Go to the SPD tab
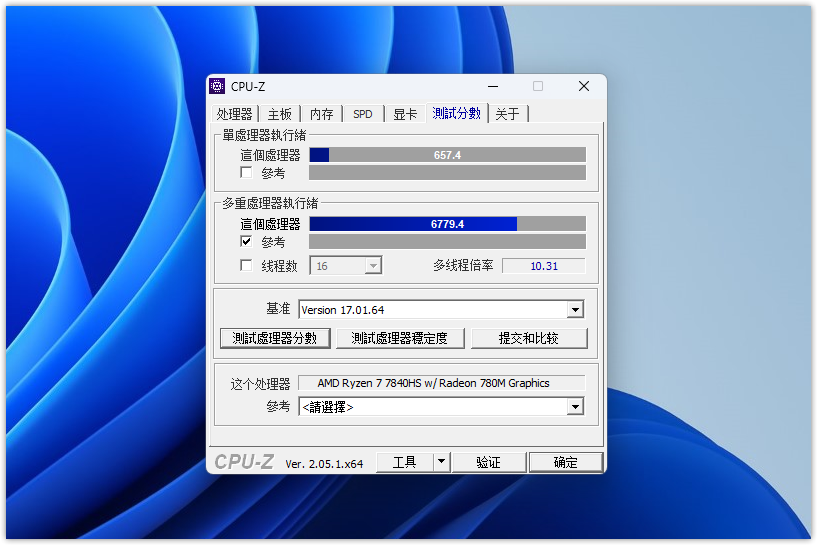The height and width of the screenshot is (545, 817). tap(363, 114)
